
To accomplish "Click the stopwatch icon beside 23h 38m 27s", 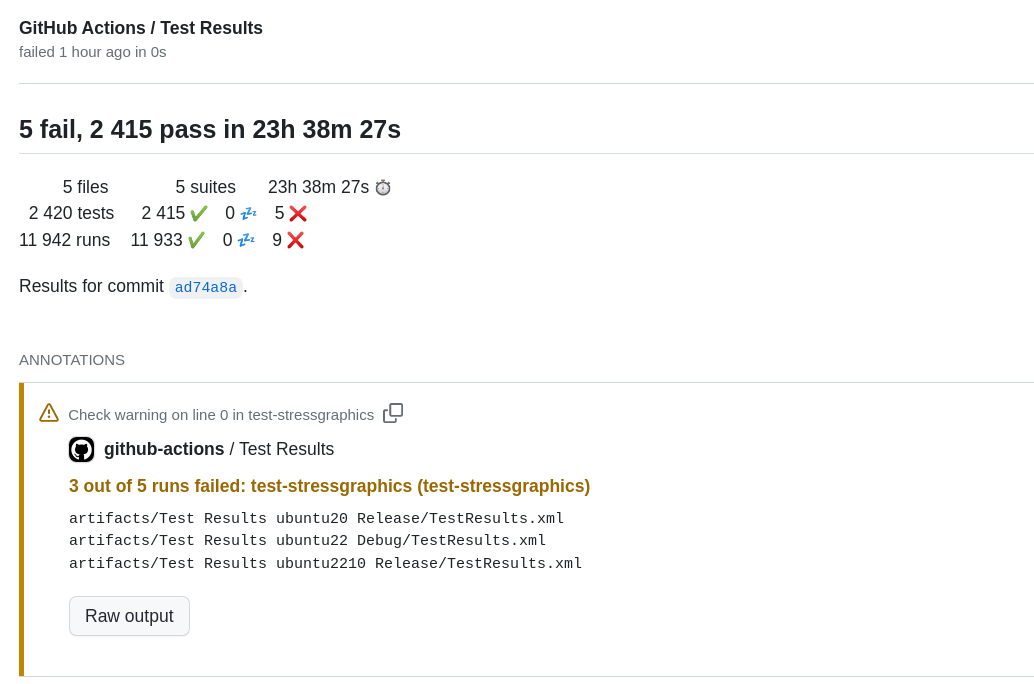I will (x=382, y=188).
